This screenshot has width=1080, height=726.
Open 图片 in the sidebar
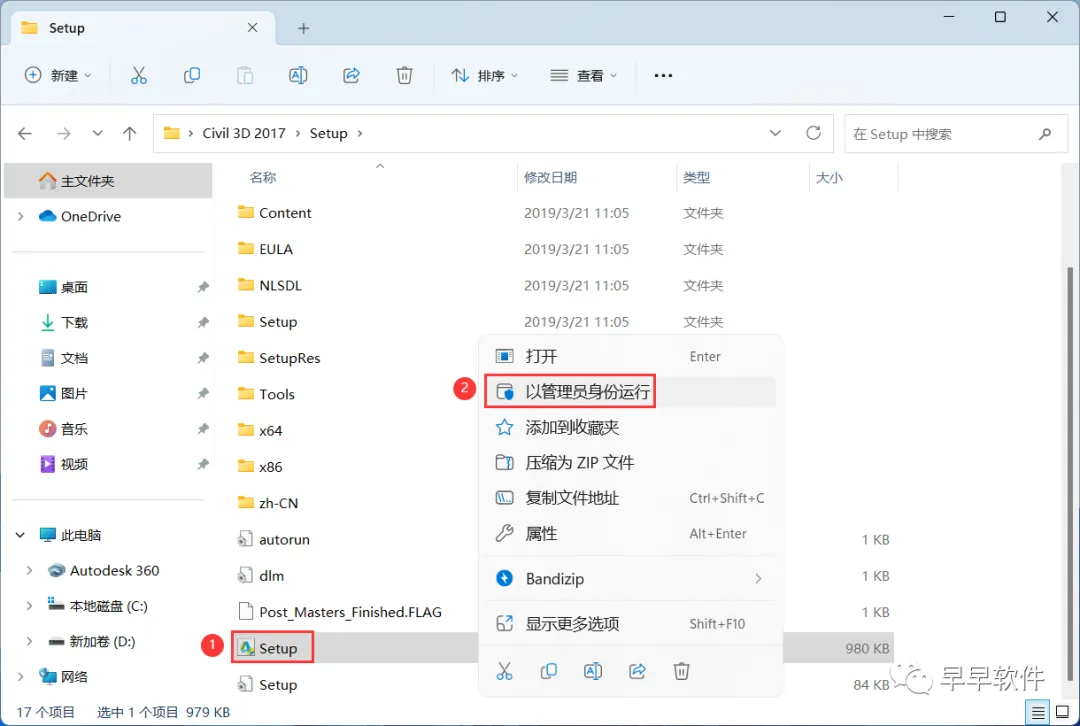tap(74, 393)
